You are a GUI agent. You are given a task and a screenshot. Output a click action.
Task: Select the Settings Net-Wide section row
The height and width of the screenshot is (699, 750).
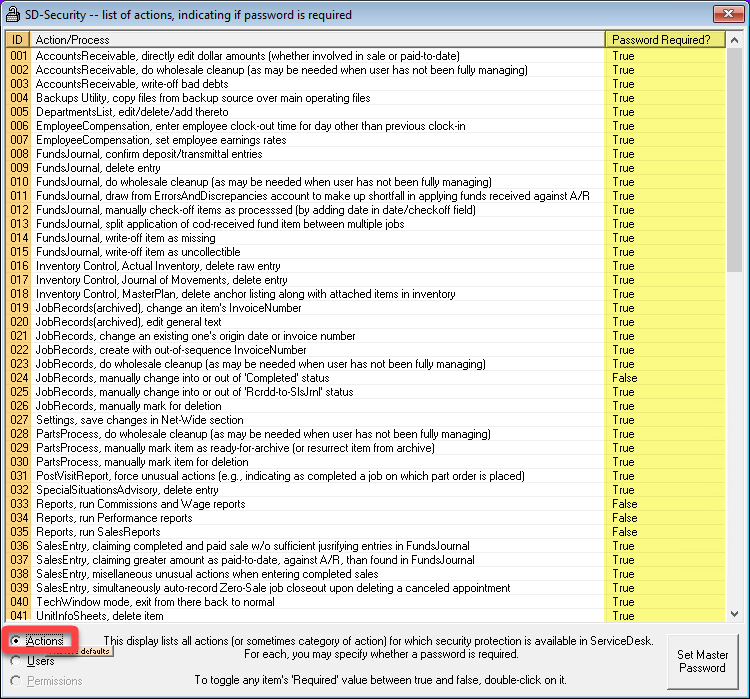coord(139,420)
